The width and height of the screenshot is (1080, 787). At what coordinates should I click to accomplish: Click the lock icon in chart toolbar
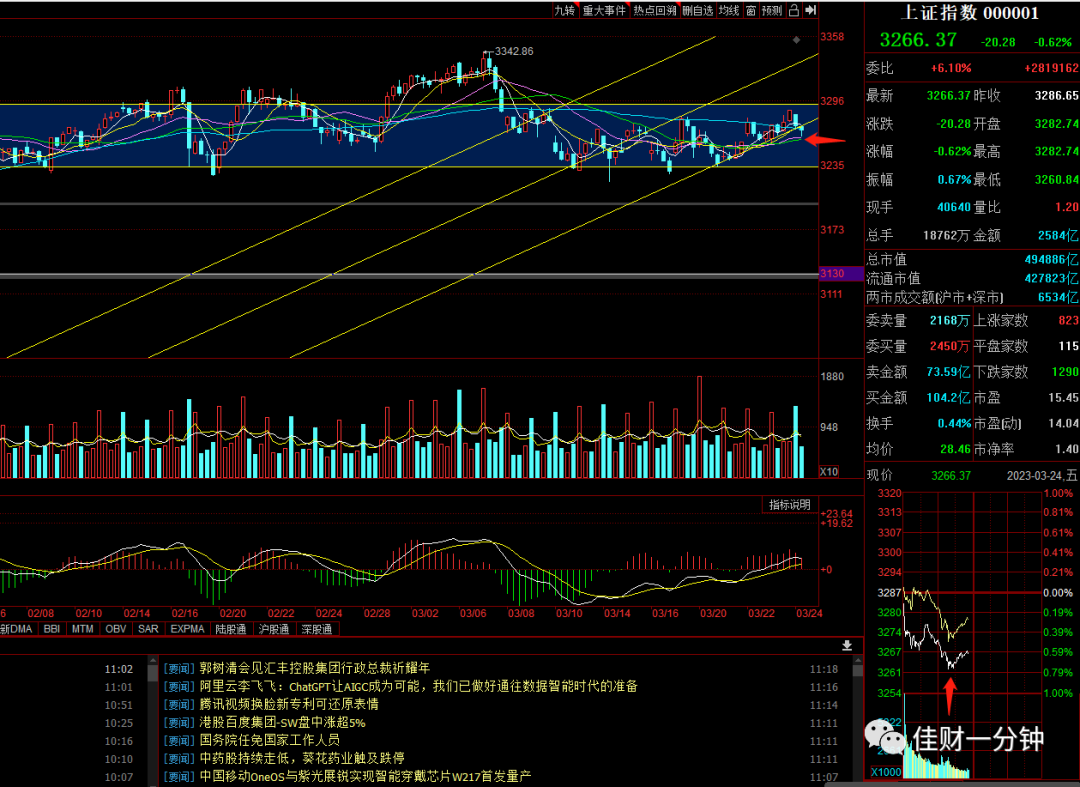tap(793, 10)
